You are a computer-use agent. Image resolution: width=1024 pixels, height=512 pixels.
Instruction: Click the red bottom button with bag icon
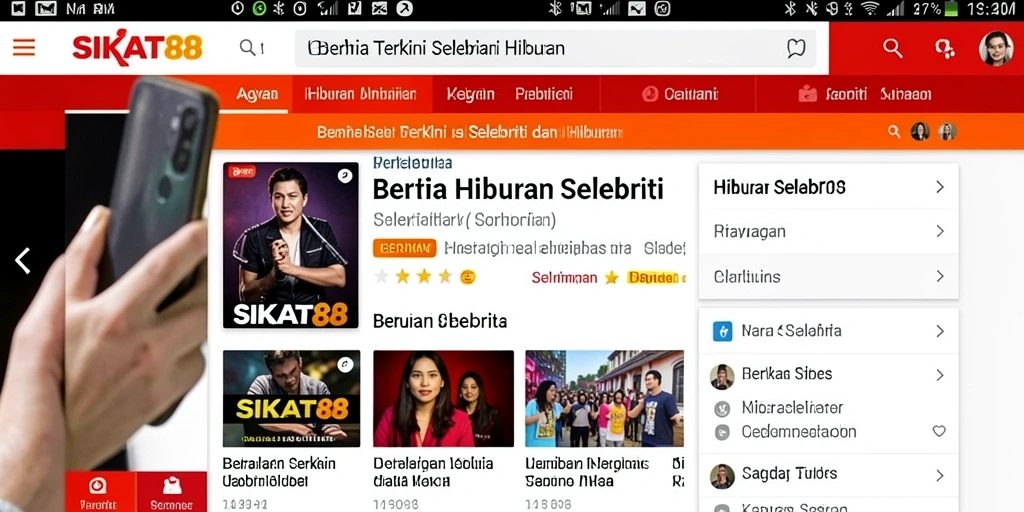[x=172, y=492]
